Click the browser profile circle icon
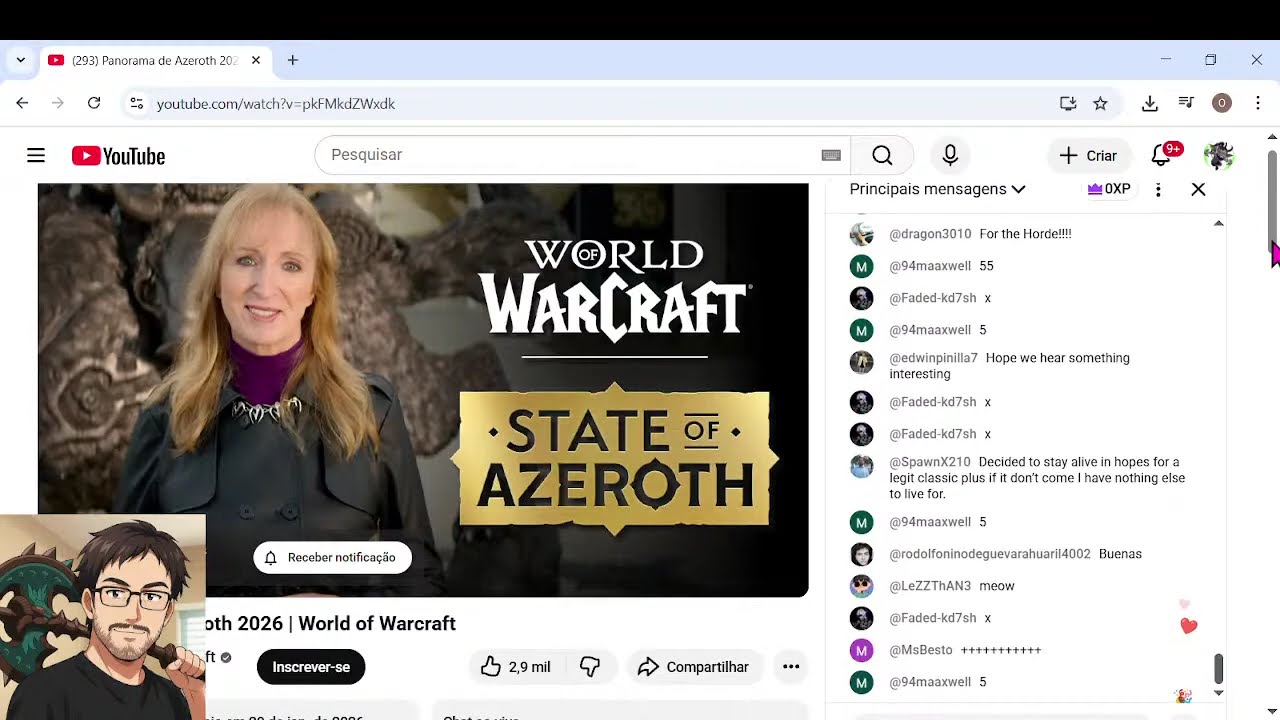This screenshot has height=720, width=1280. 1221,103
